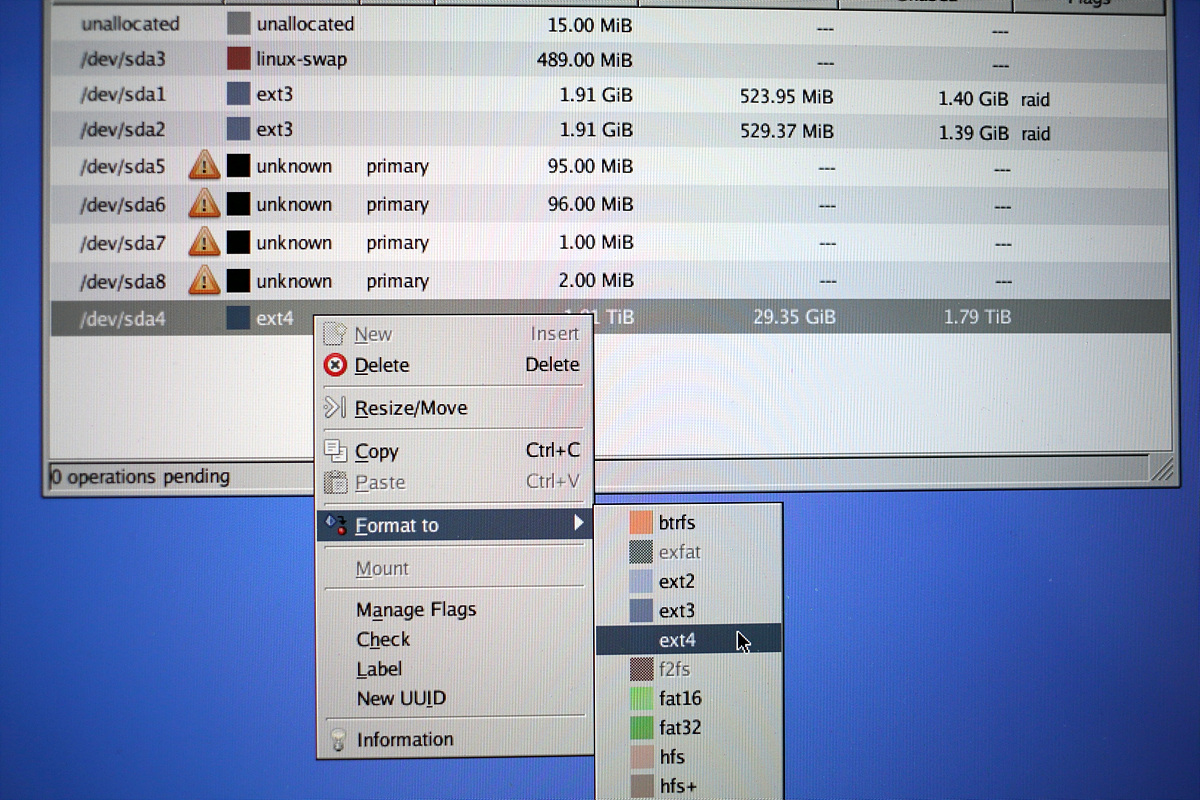This screenshot has width=1200, height=800.
Task: Click the window resize grip corner
Action: click(1161, 468)
